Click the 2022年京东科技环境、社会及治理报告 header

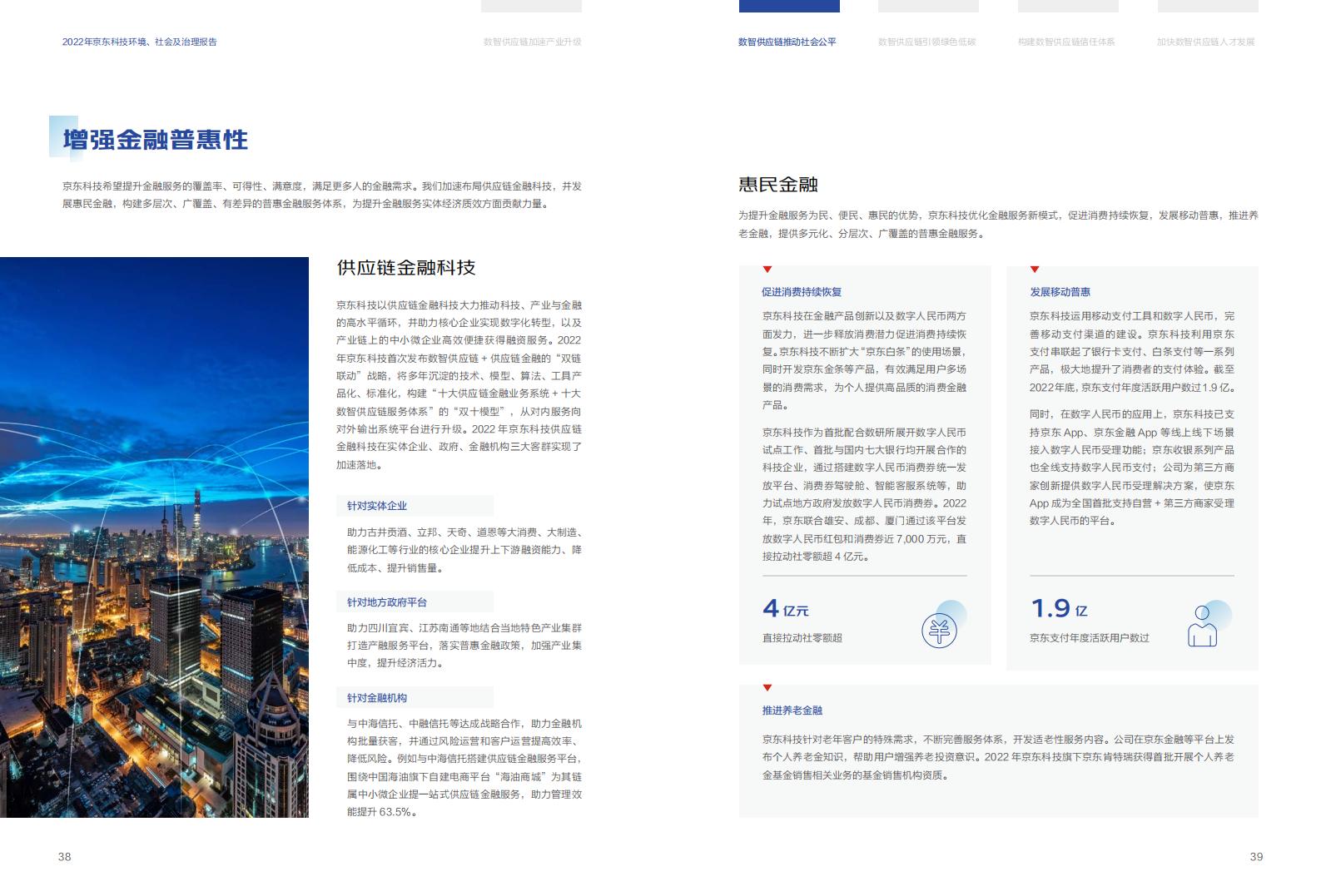tap(140, 42)
